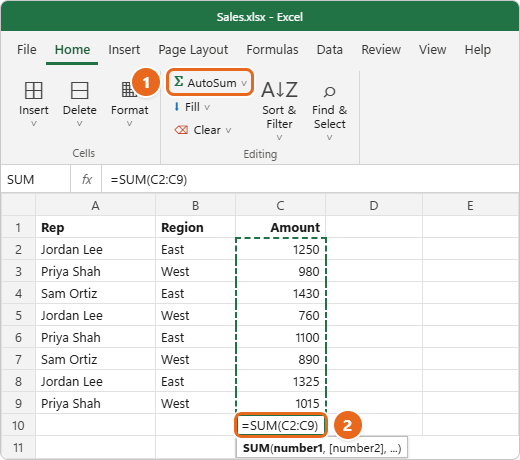
Task: Click the AutoSum sigma icon
Action: (179, 81)
